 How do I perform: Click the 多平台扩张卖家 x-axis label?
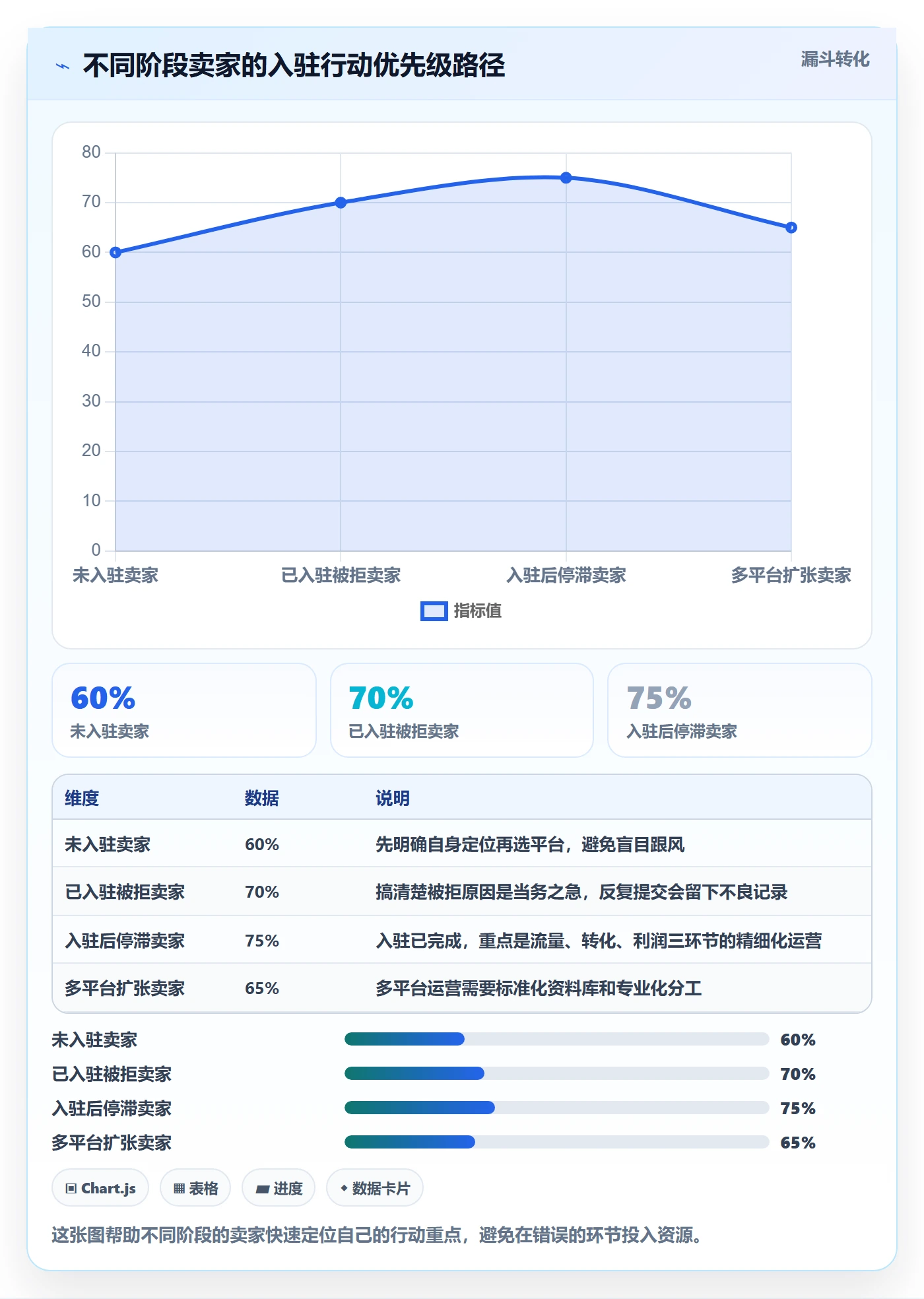(x=791, y=576)
